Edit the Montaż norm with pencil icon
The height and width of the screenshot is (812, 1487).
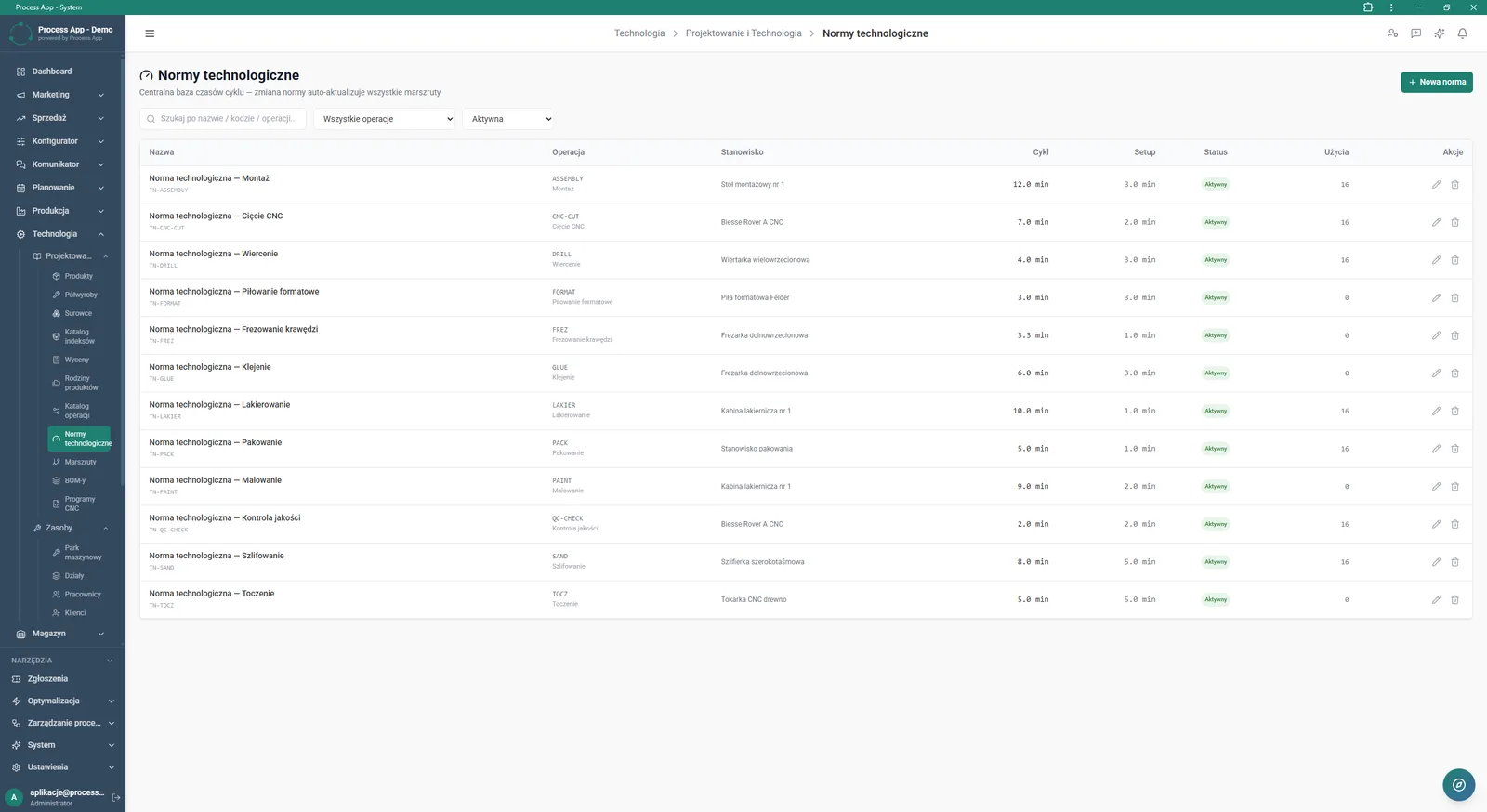(x=1436, y=185)
